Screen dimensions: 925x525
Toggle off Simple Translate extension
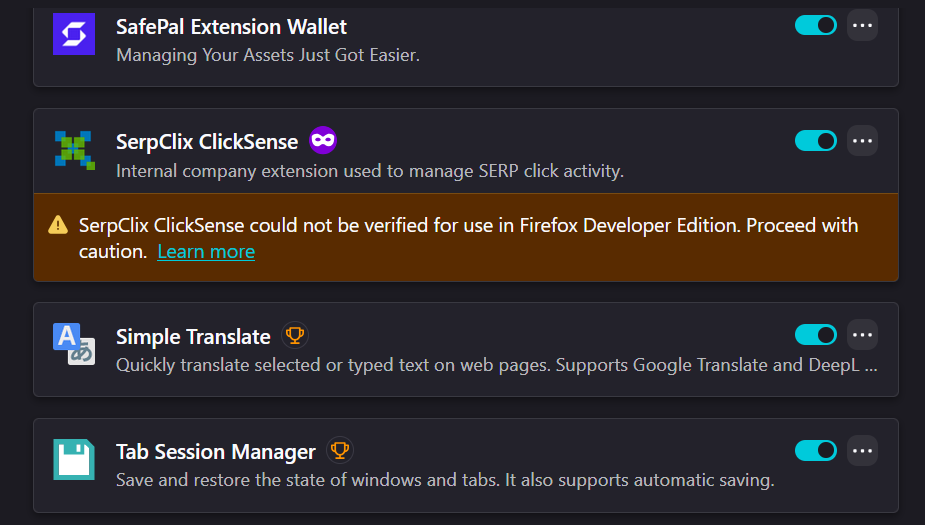click(816, 335)
